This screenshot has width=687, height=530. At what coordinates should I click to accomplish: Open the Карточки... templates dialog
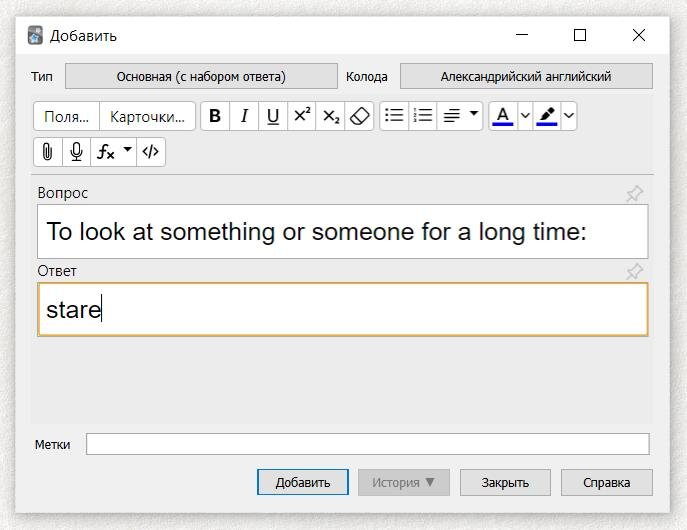pyautogui.click(x=147, y=117)
